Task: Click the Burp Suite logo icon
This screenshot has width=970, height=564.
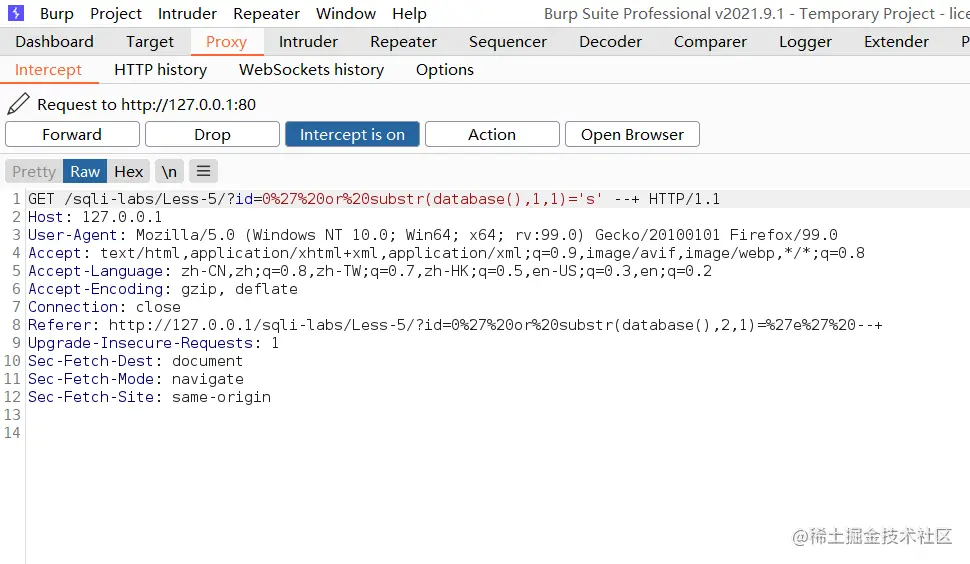Action: pos(15,13)
